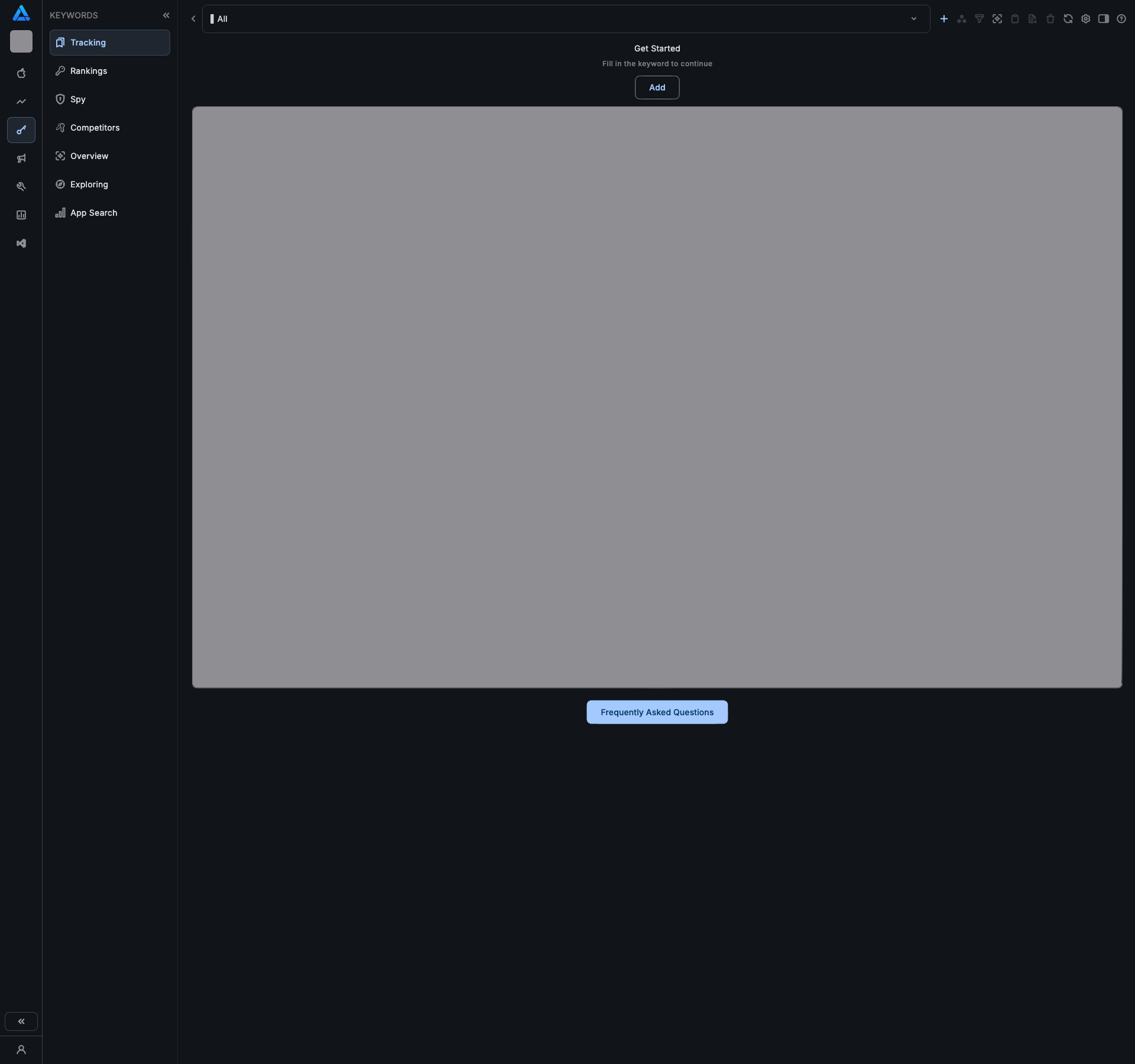Open the Rankings menu item
The height and width of the screenshot is (1064, 1135).
tap(89, 71)
